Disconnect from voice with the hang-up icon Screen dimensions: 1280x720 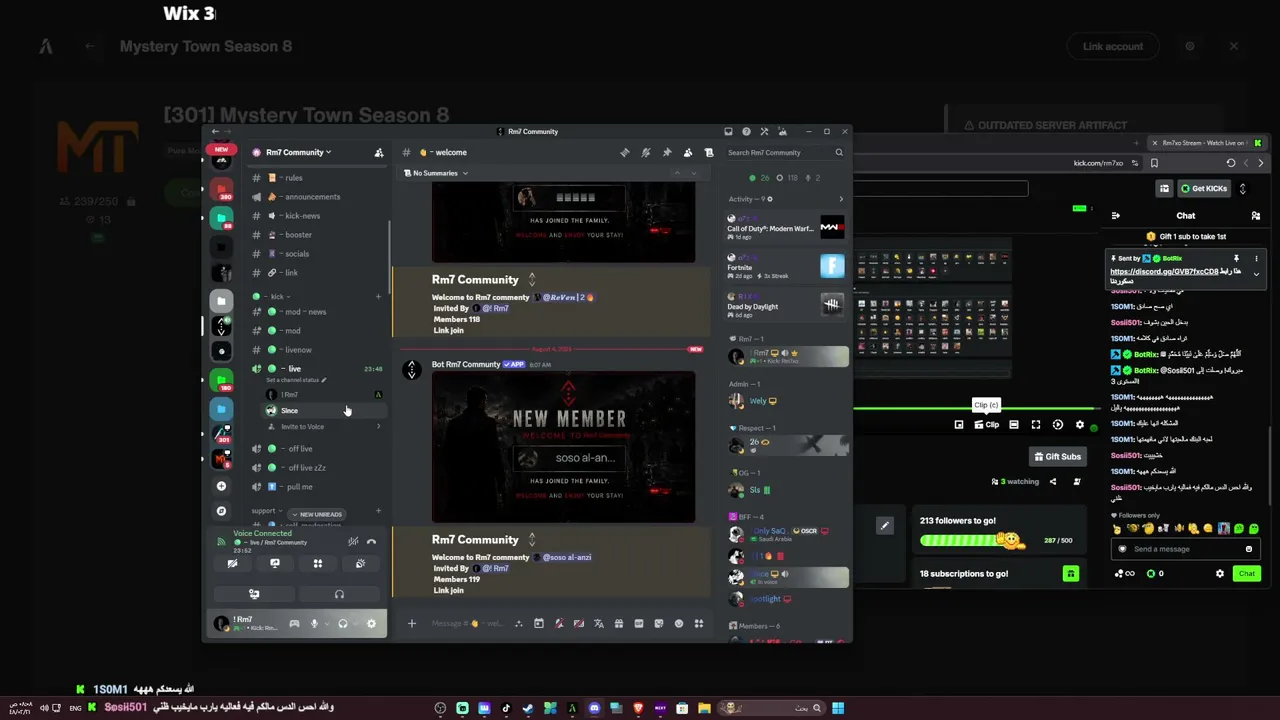point(371,541)
